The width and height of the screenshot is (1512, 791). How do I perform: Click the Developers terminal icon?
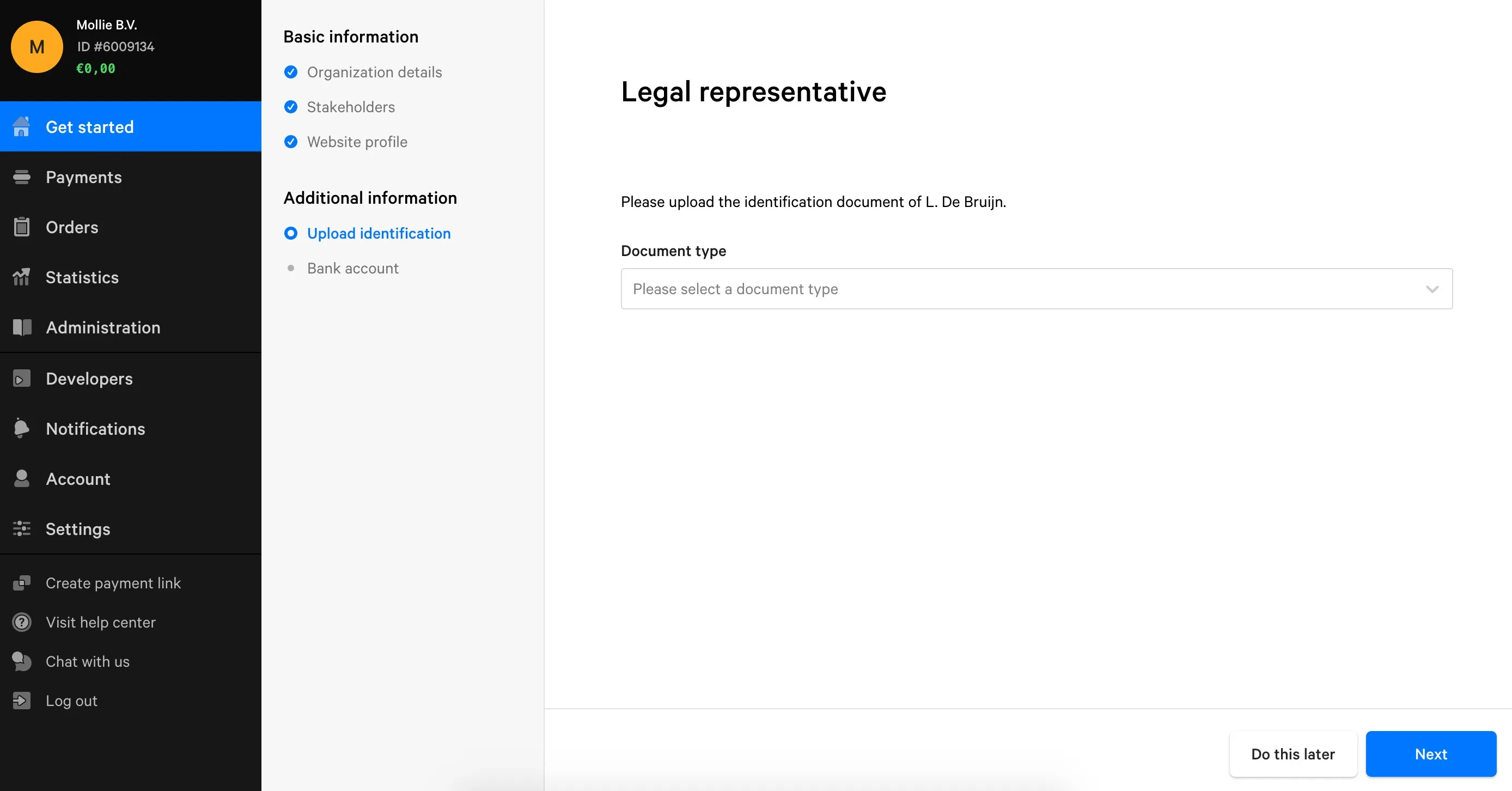(22, 379)
